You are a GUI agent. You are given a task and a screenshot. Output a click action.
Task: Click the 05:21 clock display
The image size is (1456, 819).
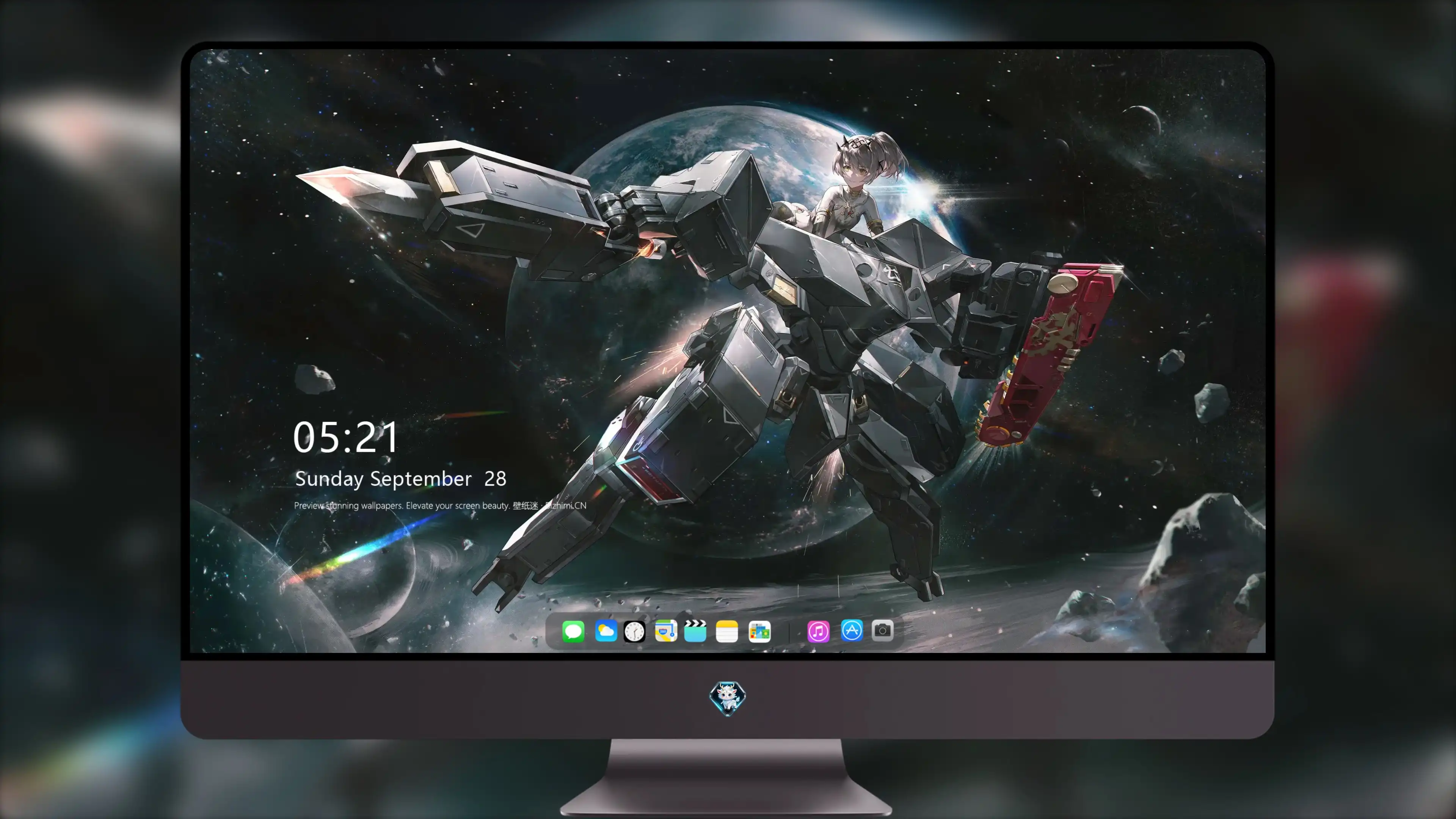[x=346, y=438]
